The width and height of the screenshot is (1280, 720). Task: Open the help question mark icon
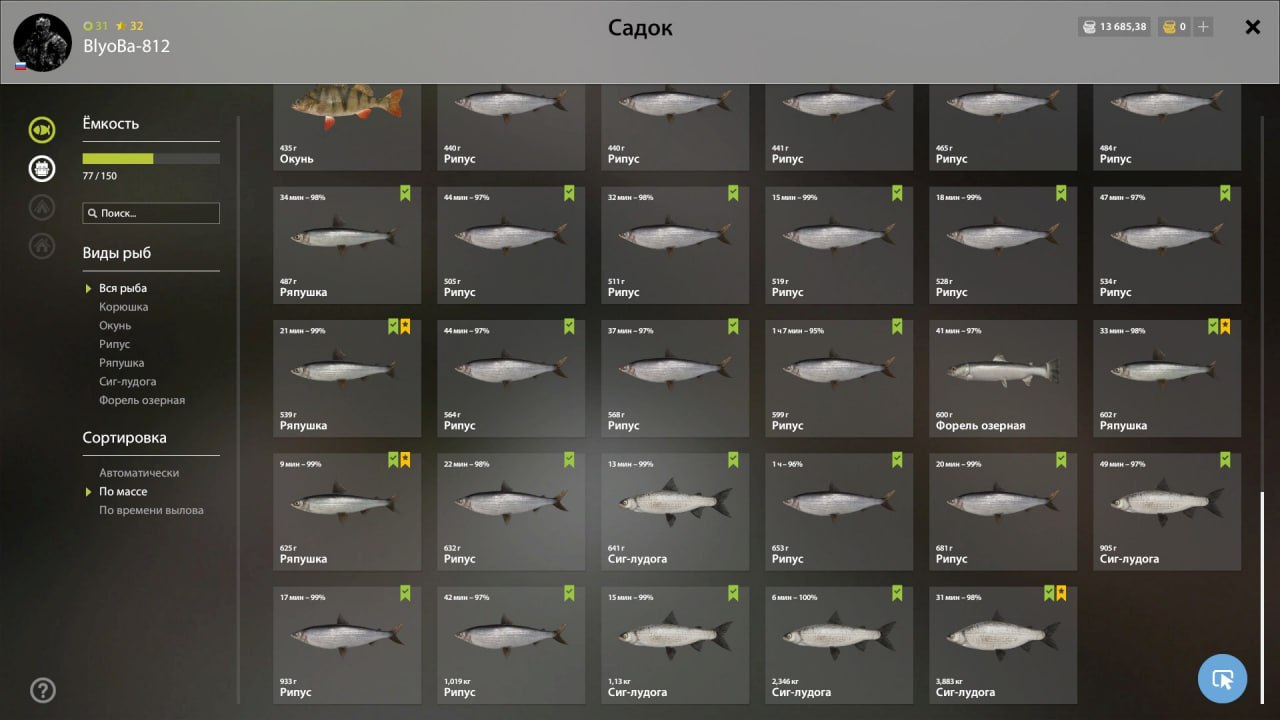click(43, 690)
